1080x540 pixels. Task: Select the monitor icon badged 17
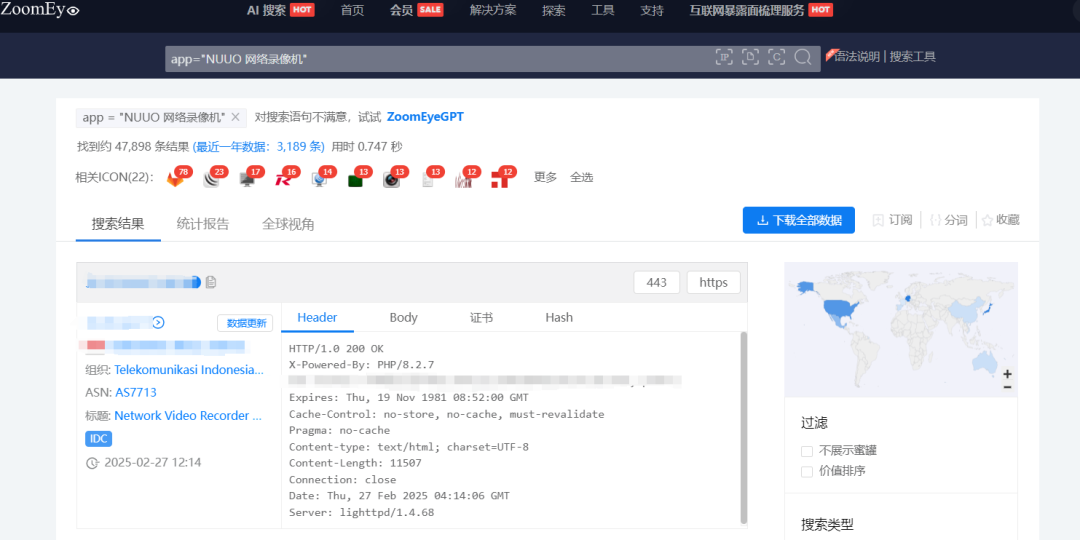(247, 179)
